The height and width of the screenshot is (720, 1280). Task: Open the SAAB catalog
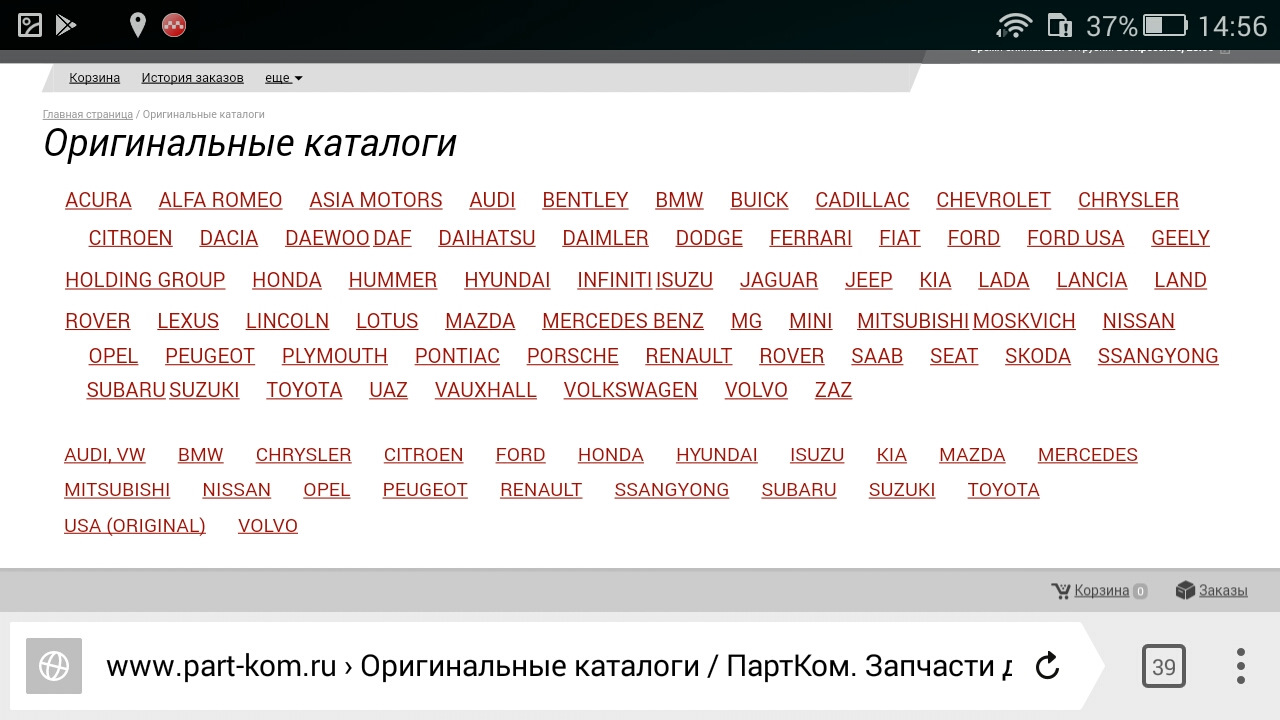click(x=877, y=356)
